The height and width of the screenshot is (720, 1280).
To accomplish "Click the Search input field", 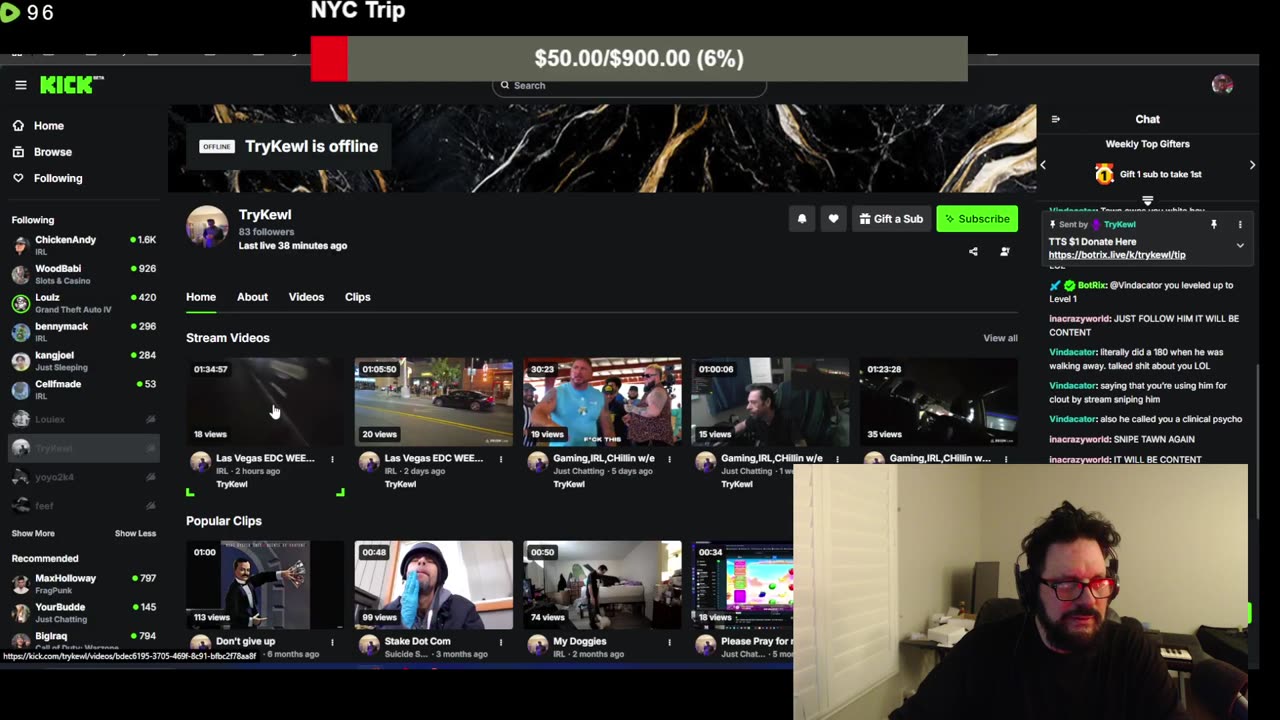I will [630, 85].
